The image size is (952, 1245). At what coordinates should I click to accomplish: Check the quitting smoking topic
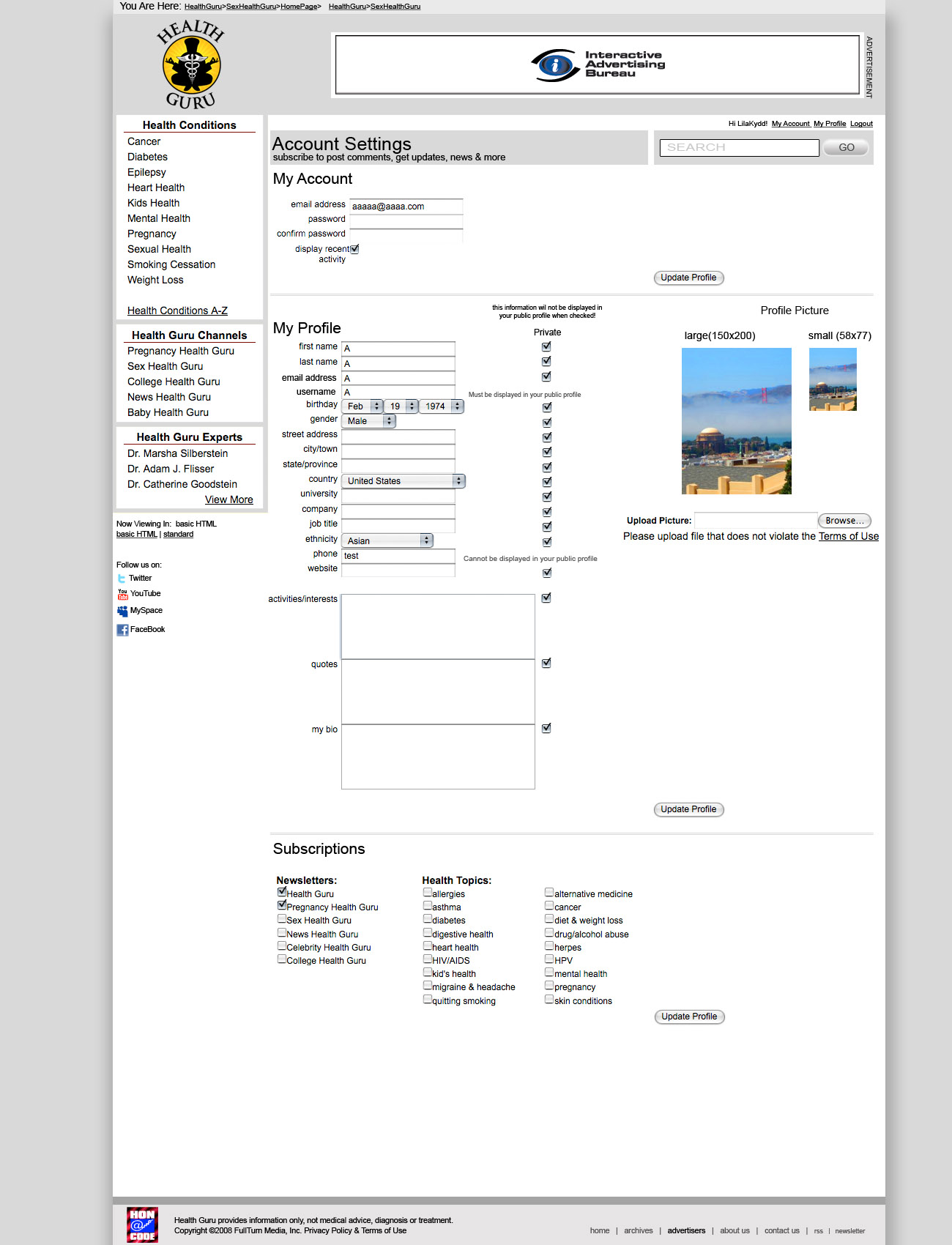point(427,999)
